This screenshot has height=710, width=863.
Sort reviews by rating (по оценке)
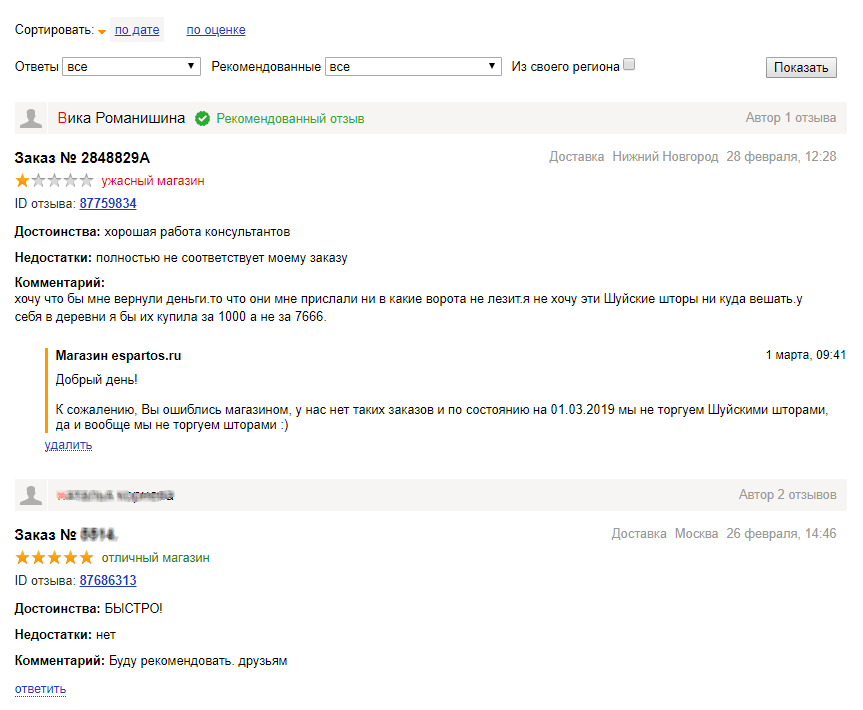point(216,30)
